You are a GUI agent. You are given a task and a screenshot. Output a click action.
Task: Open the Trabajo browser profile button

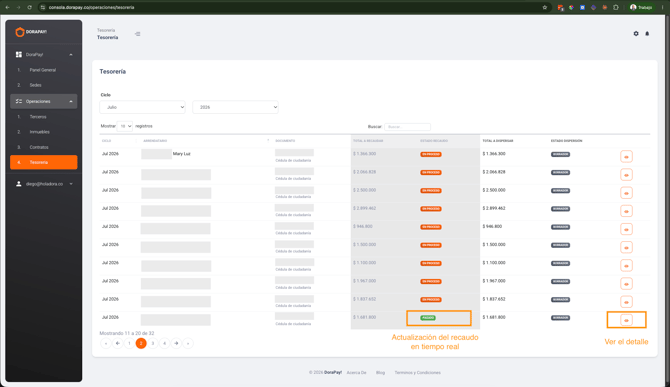tap(641, 7)
